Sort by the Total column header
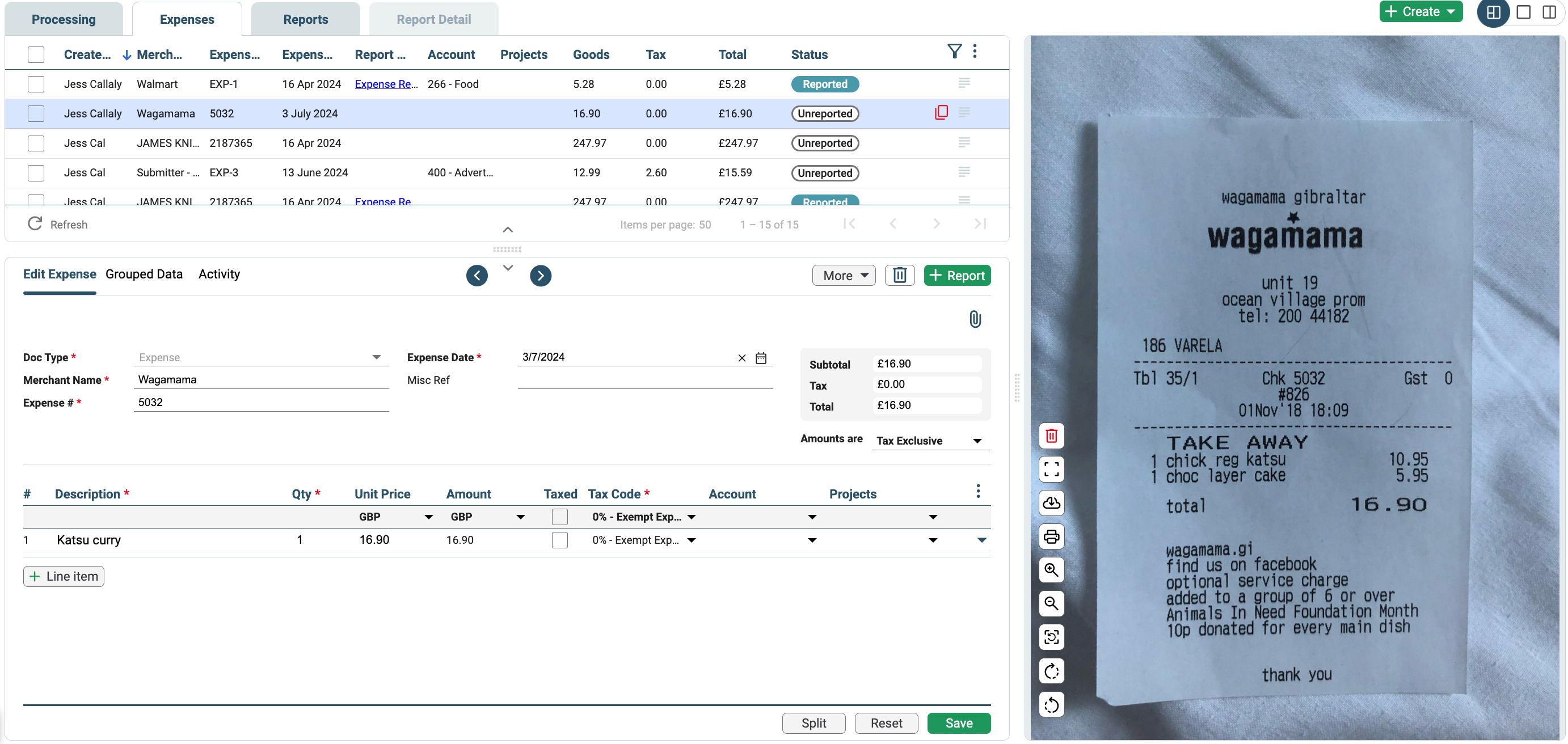 (732, 54)
